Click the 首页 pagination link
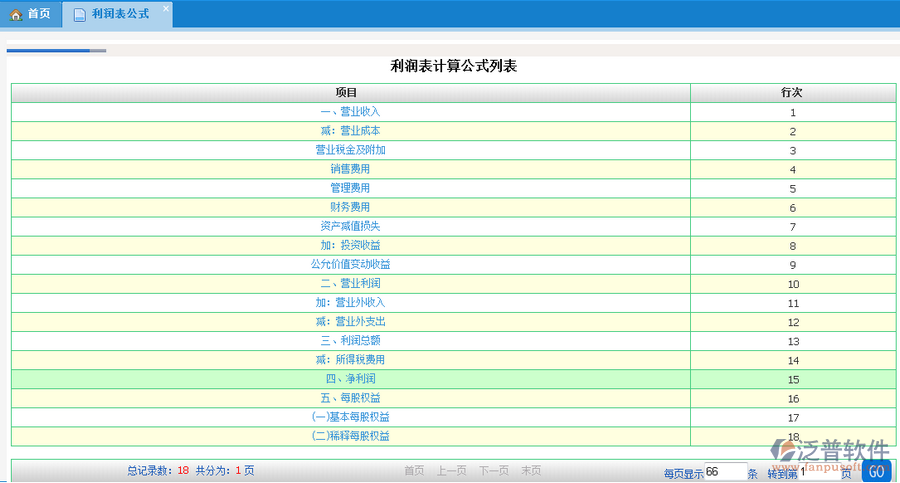This screenshot has height=483, width=900. click(414, 470)
